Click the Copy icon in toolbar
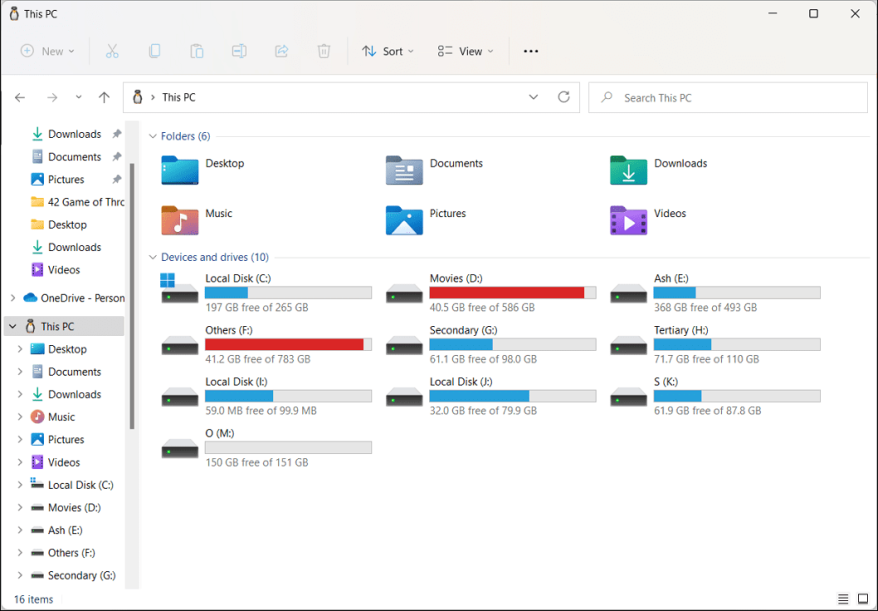The width and height of the screenshot is (878, 611). 154,51
